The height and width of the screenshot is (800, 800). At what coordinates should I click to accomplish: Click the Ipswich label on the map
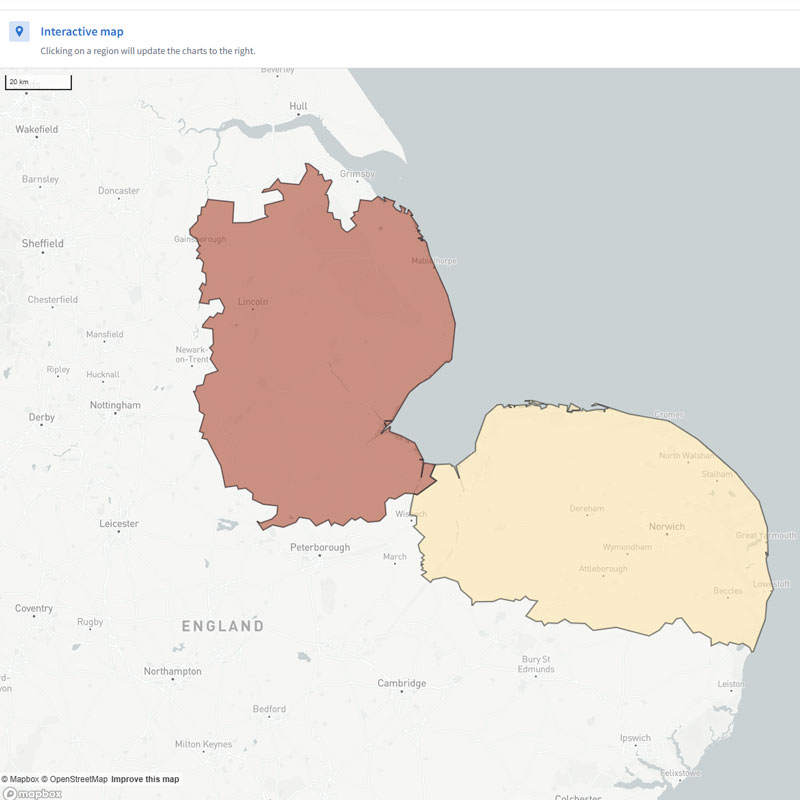tap(635, 738)
